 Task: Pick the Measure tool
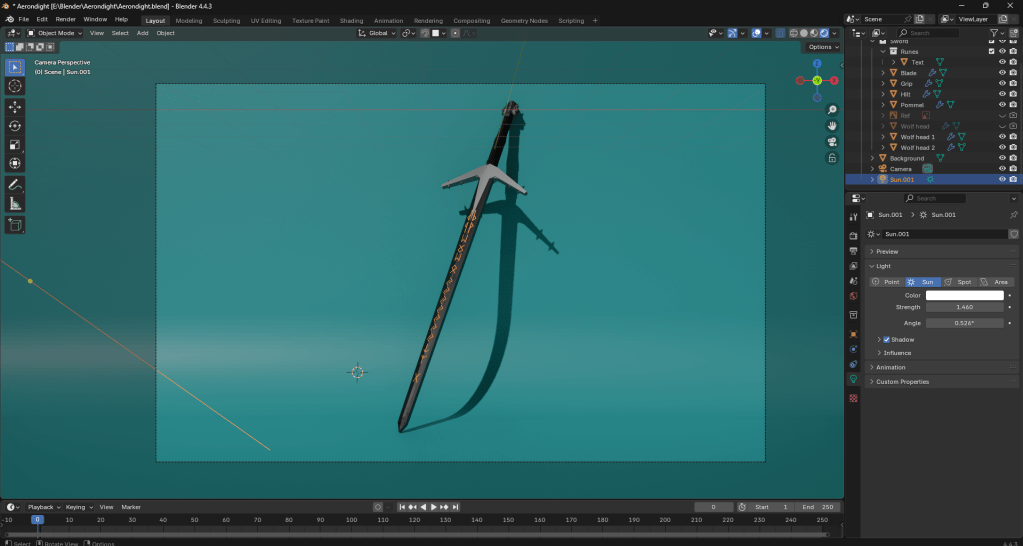point(15,204)
